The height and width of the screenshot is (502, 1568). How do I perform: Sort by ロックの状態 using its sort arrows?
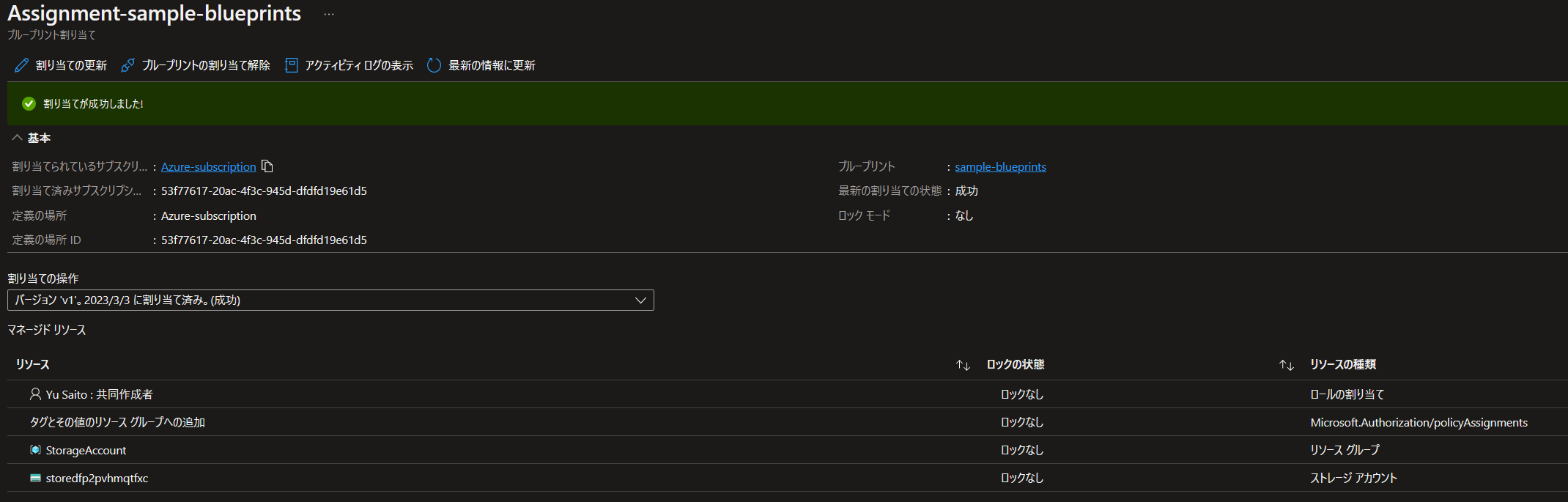click(x=963, y=365)
